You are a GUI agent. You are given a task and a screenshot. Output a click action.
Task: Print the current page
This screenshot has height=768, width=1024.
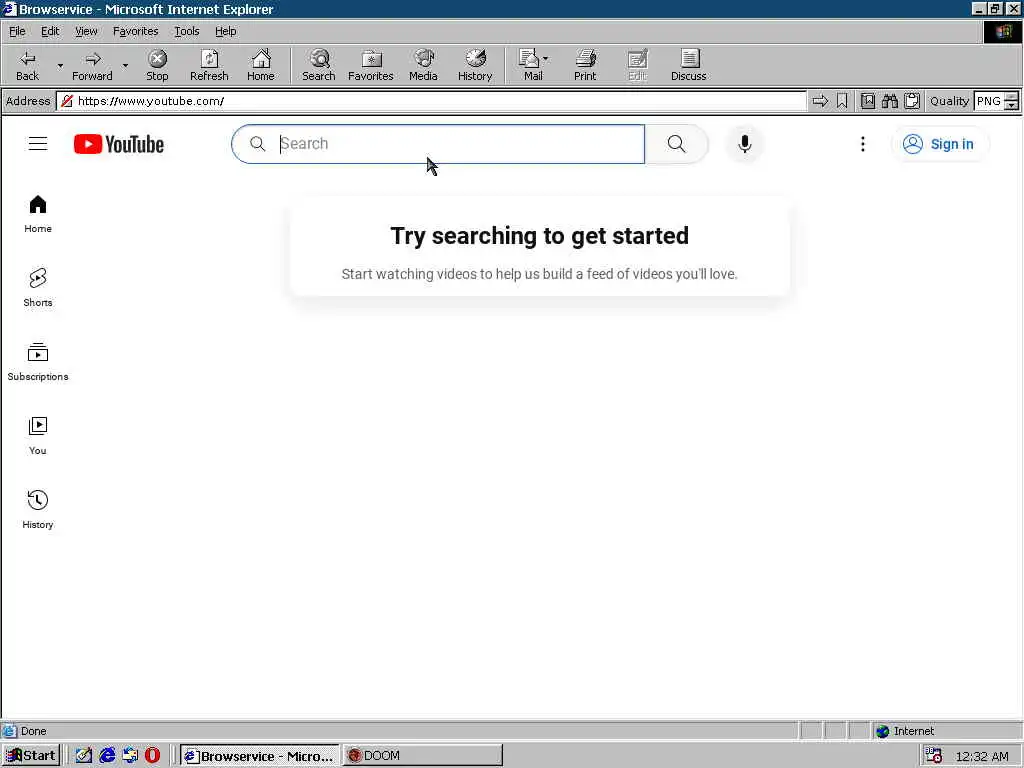point(585,65)
